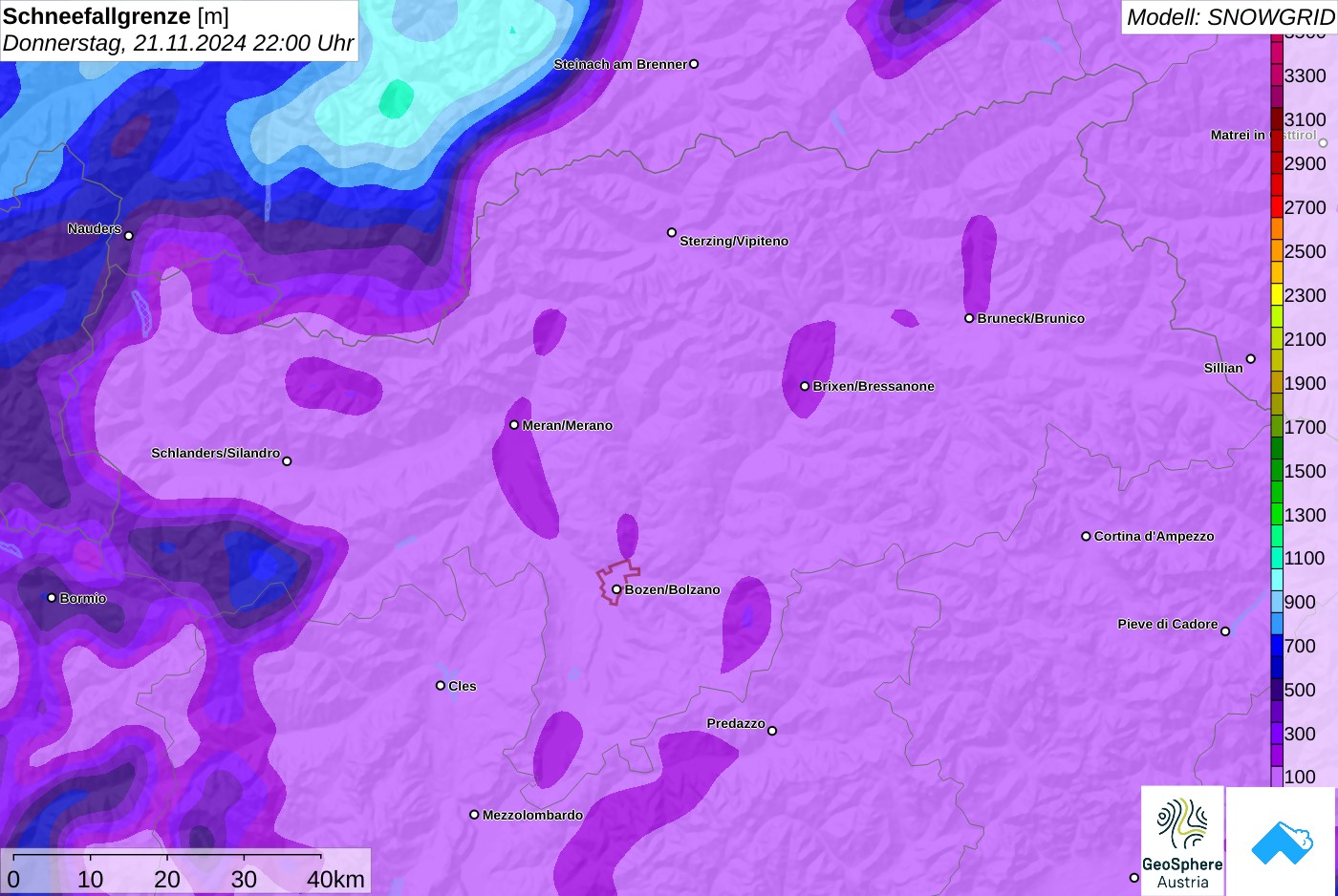1338x896 pixels.
Task: Click the date Donnerstag, 21.11.2024 22:00 Uhr
Action: tap(179, 43)
